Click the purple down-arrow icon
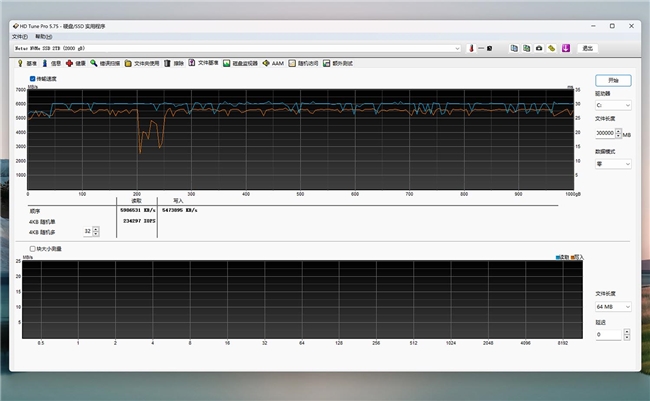650x401 pixels. click(x=566, y=49)
